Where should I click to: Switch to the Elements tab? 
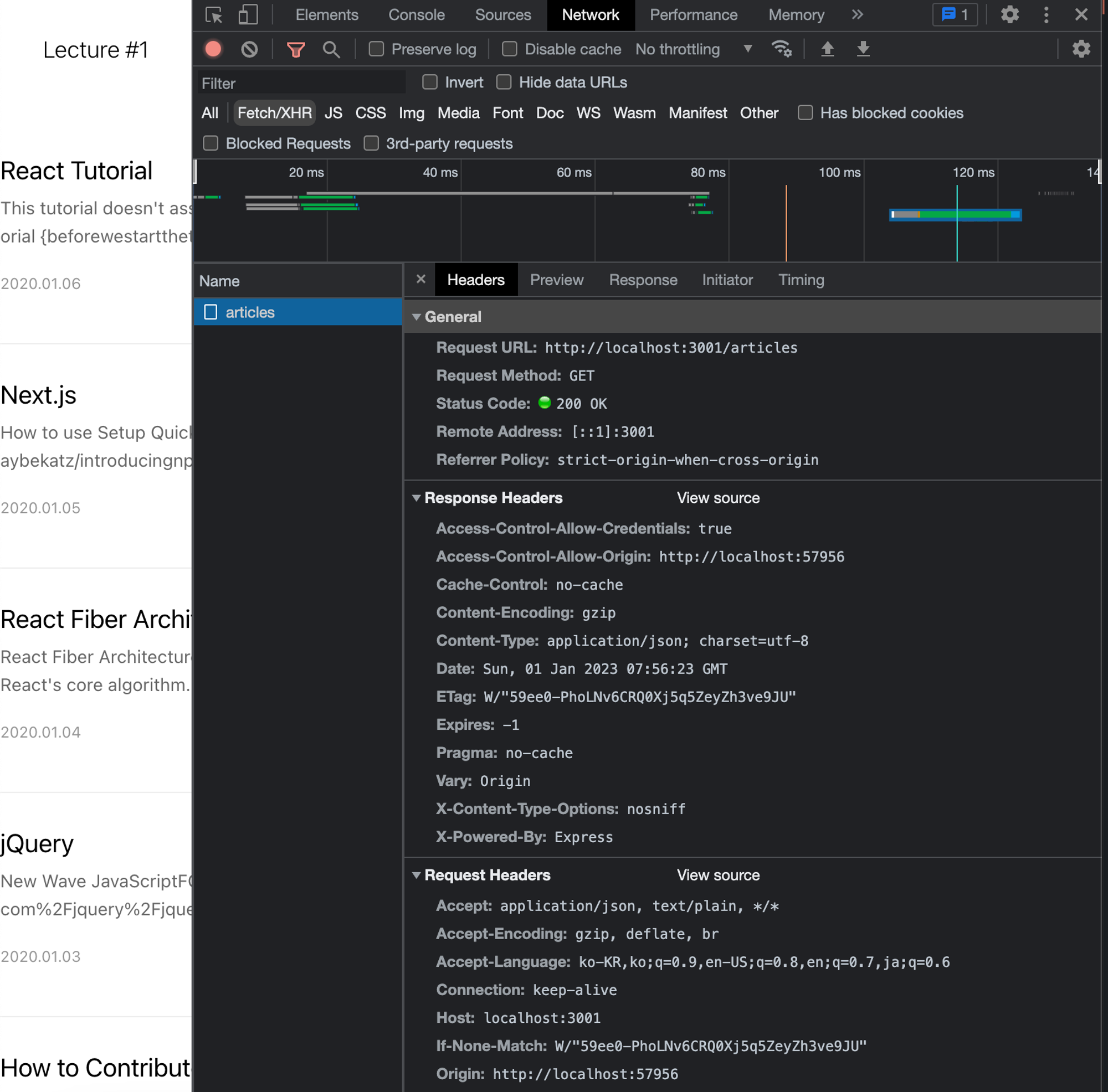click(x=327, y=15)
